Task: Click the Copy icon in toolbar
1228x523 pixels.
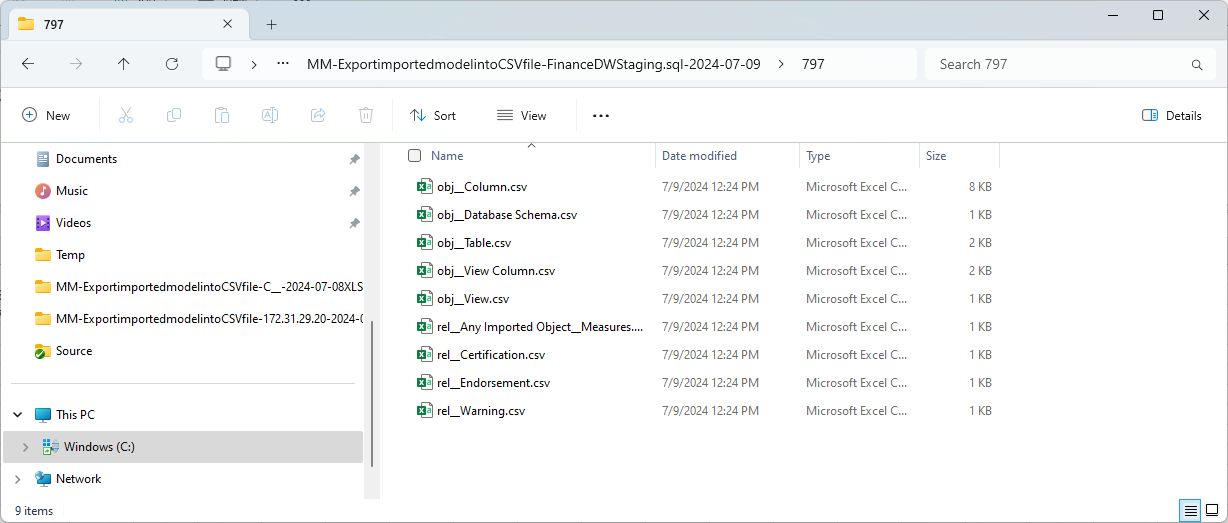Action: (x=174, y=115)
